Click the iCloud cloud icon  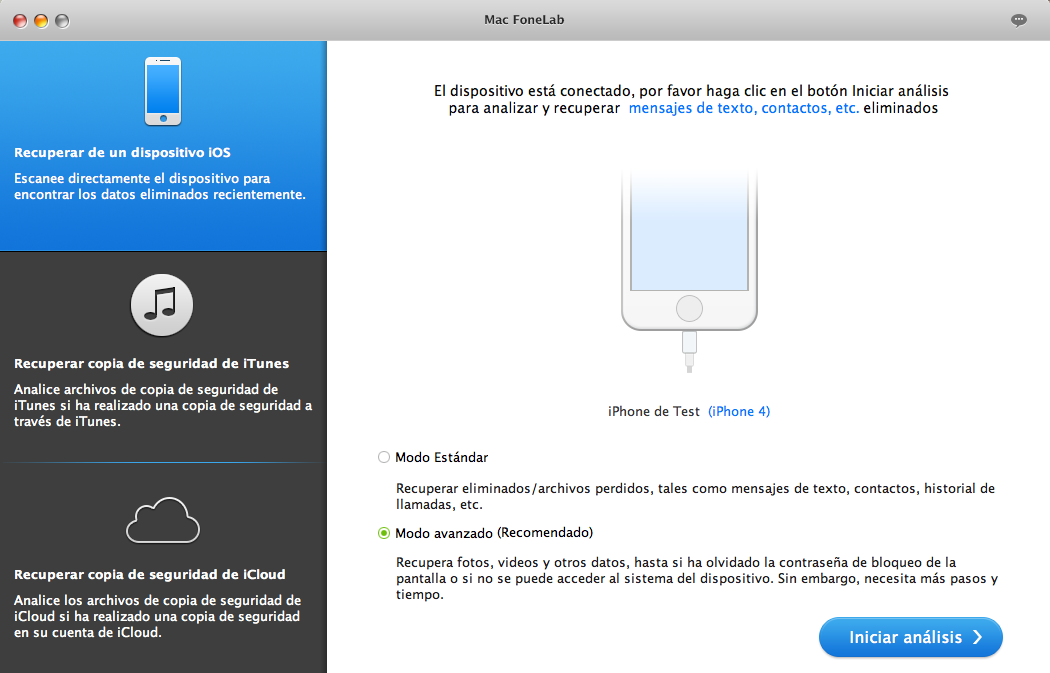tap(162, 519)
